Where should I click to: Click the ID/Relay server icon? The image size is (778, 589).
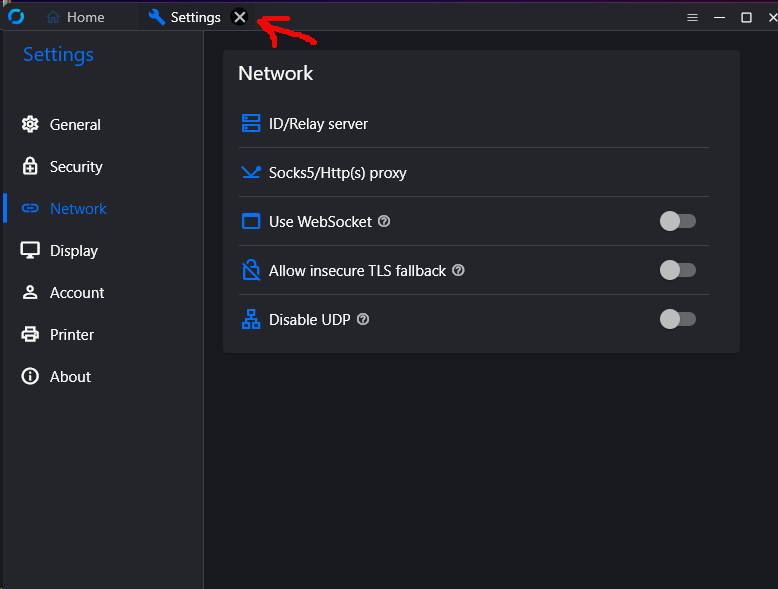tap(251, 123)
